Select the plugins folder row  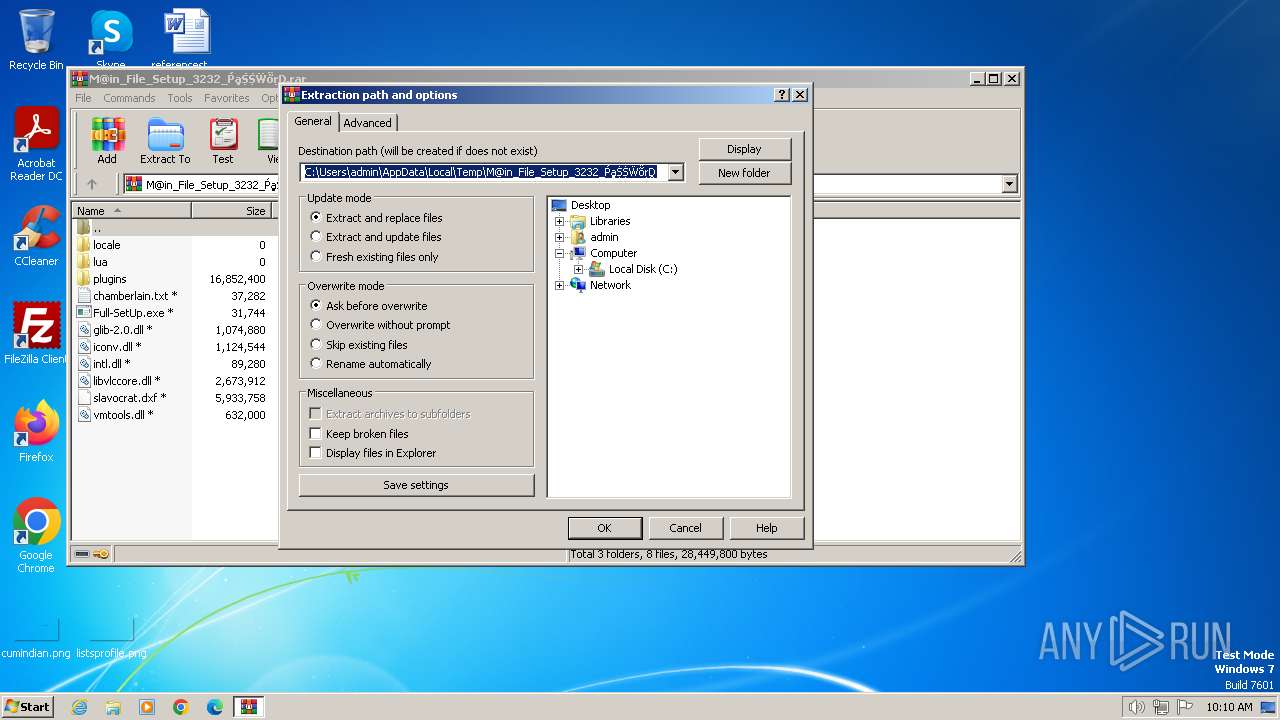coord(172,279)
